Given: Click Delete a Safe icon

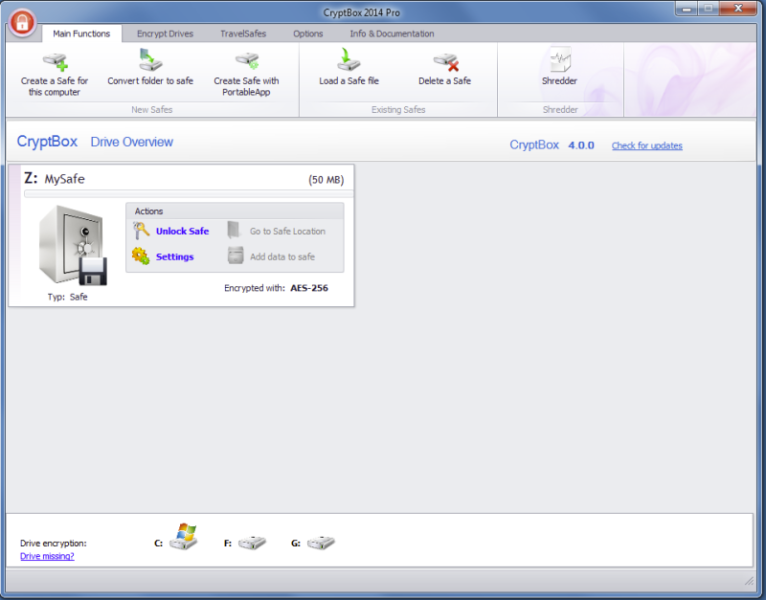Looking at the screenshot, I should [x=447, y=63].
